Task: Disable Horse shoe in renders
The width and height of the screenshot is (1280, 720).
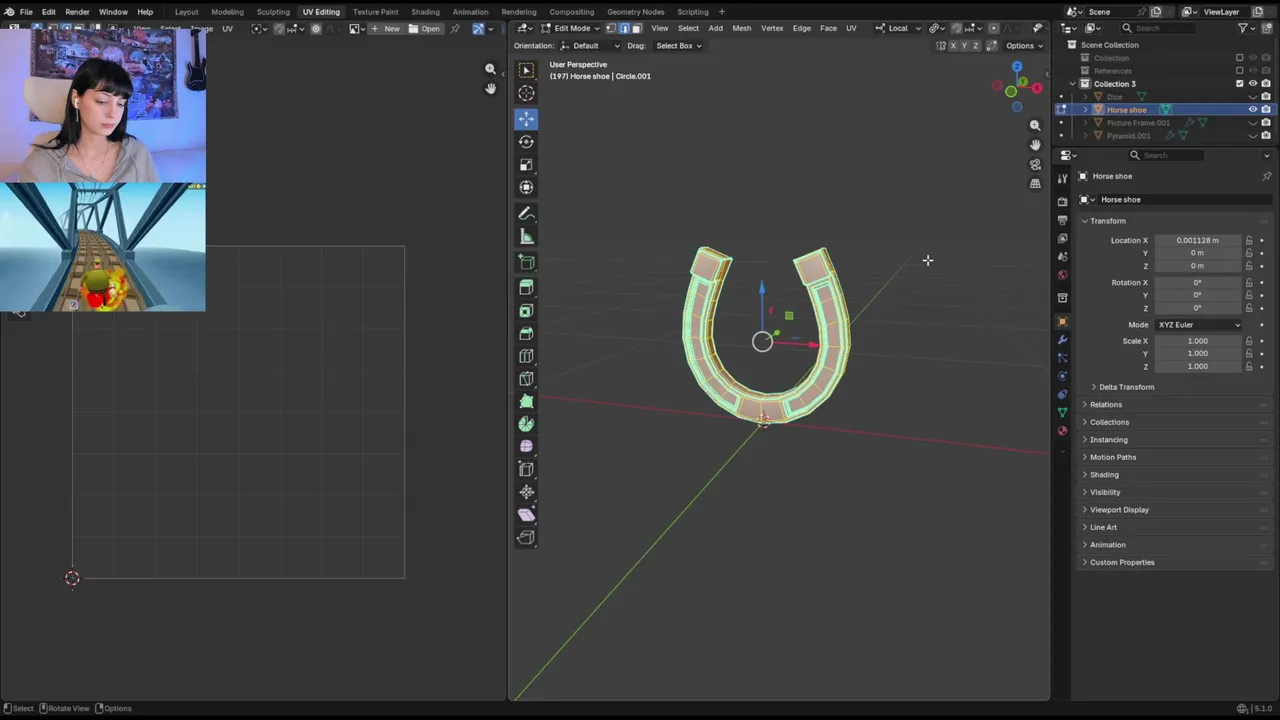Action: (x=1266, y=110)
